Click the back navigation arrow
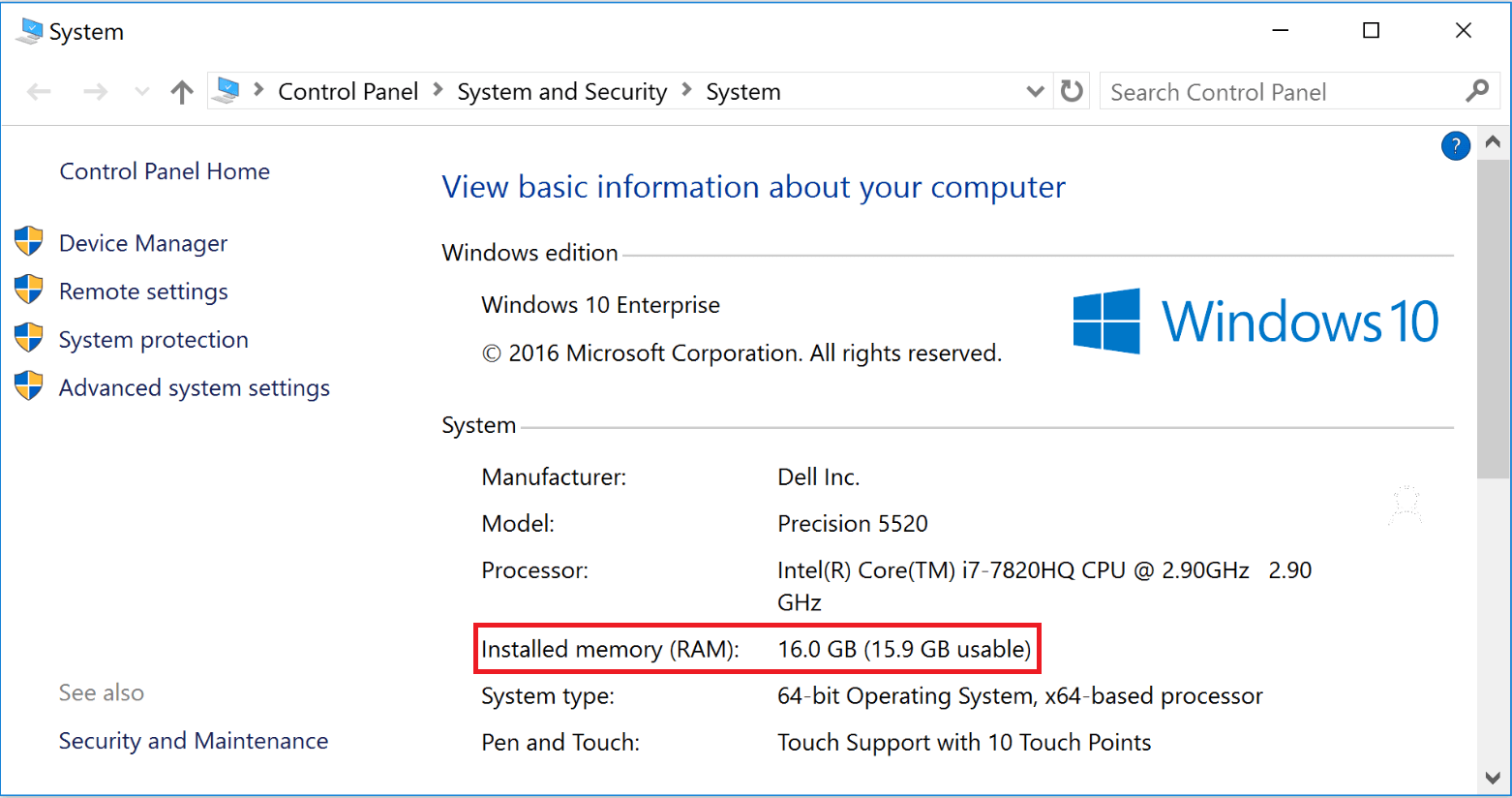 point(39,91)
